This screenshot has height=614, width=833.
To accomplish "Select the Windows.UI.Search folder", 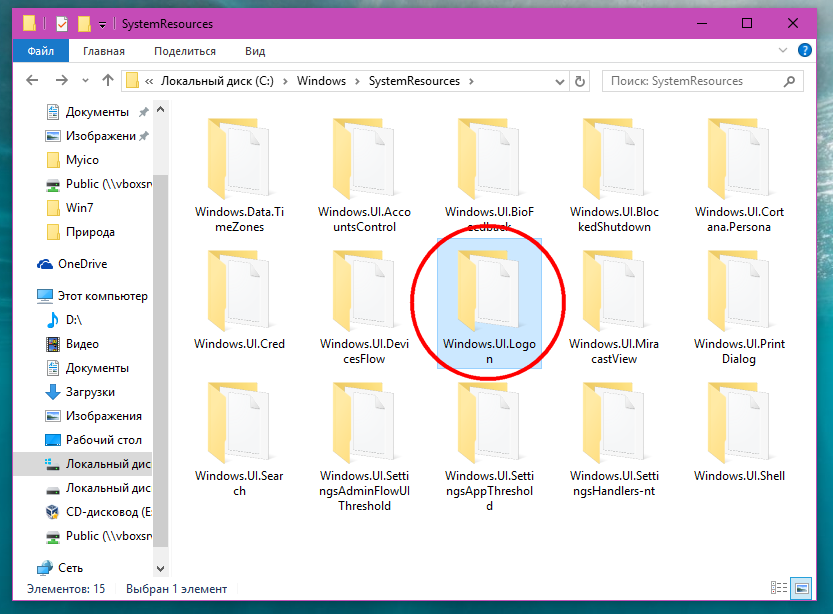I will [240, 439].
